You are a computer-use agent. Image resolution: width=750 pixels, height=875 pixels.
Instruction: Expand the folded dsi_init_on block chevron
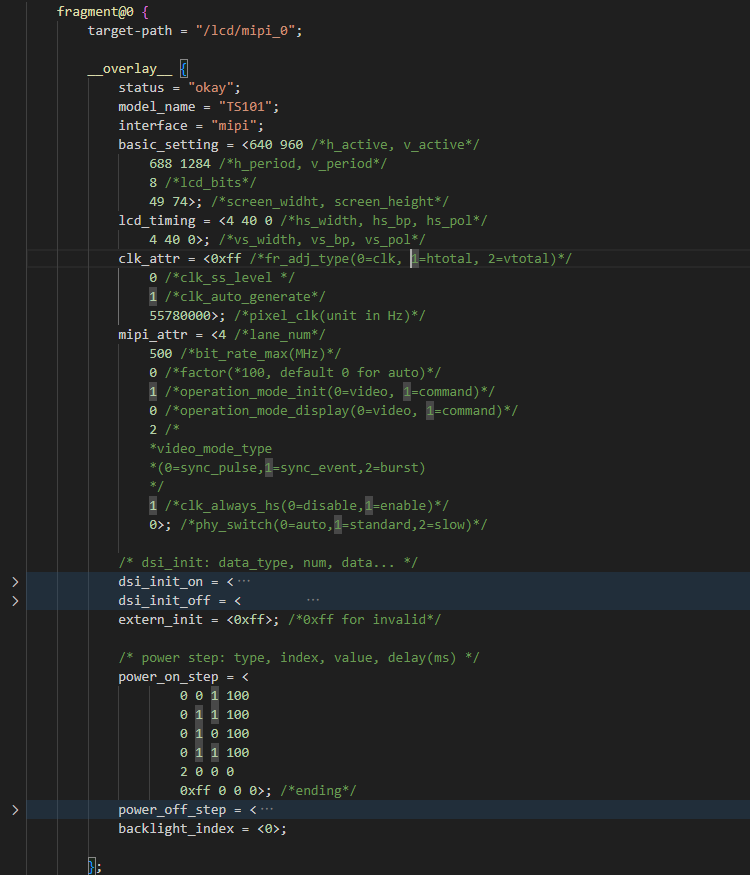tap(14, 581)
